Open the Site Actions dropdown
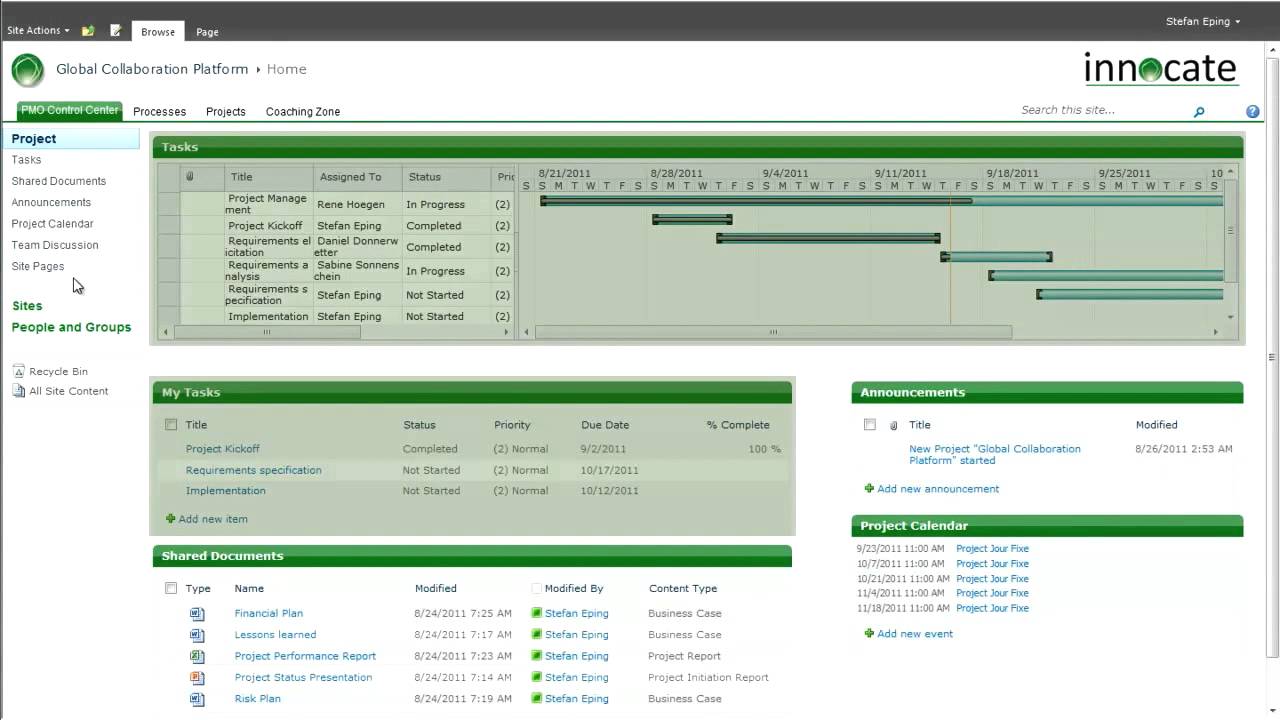1280x720 pixels. 38,31
